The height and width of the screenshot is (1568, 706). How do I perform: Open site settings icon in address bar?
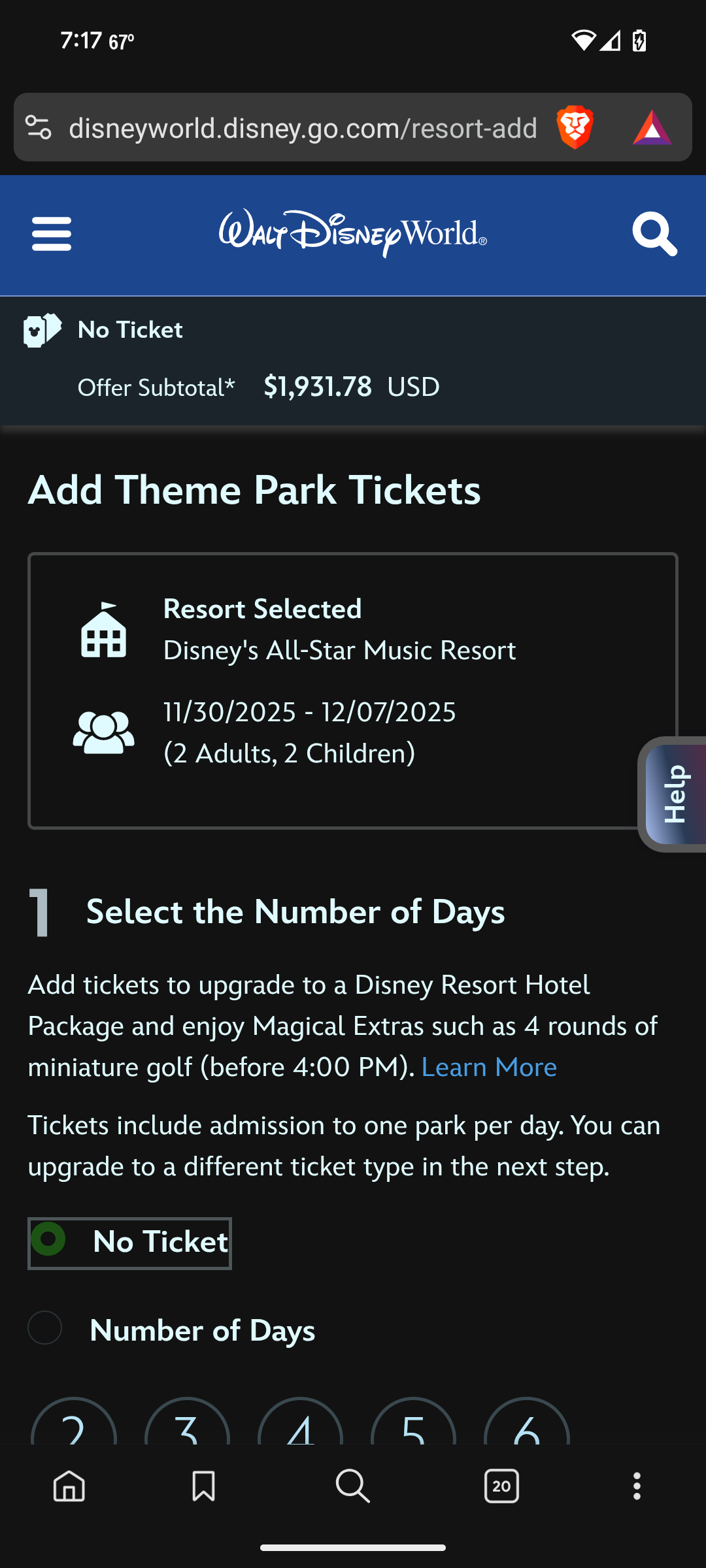39,127
